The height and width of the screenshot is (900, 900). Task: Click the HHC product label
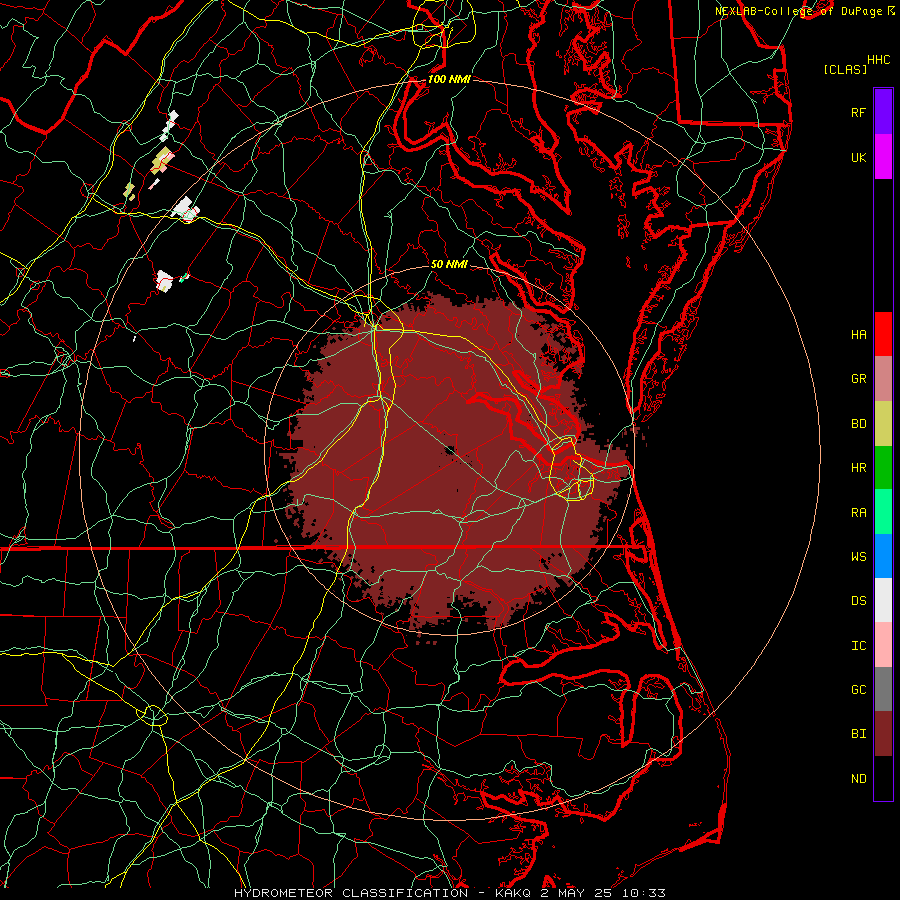coord(878,60)
